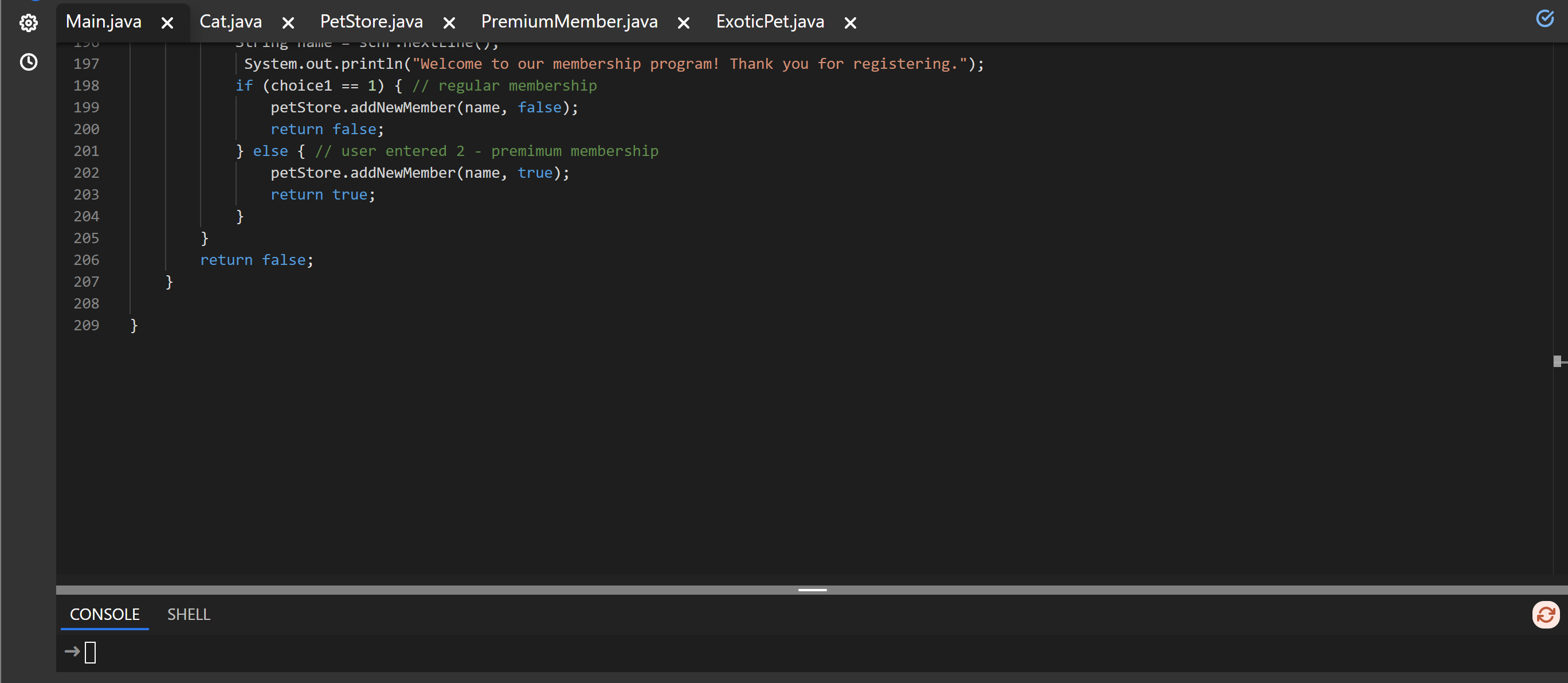Close the Cat.java tab

pos(288,23)
